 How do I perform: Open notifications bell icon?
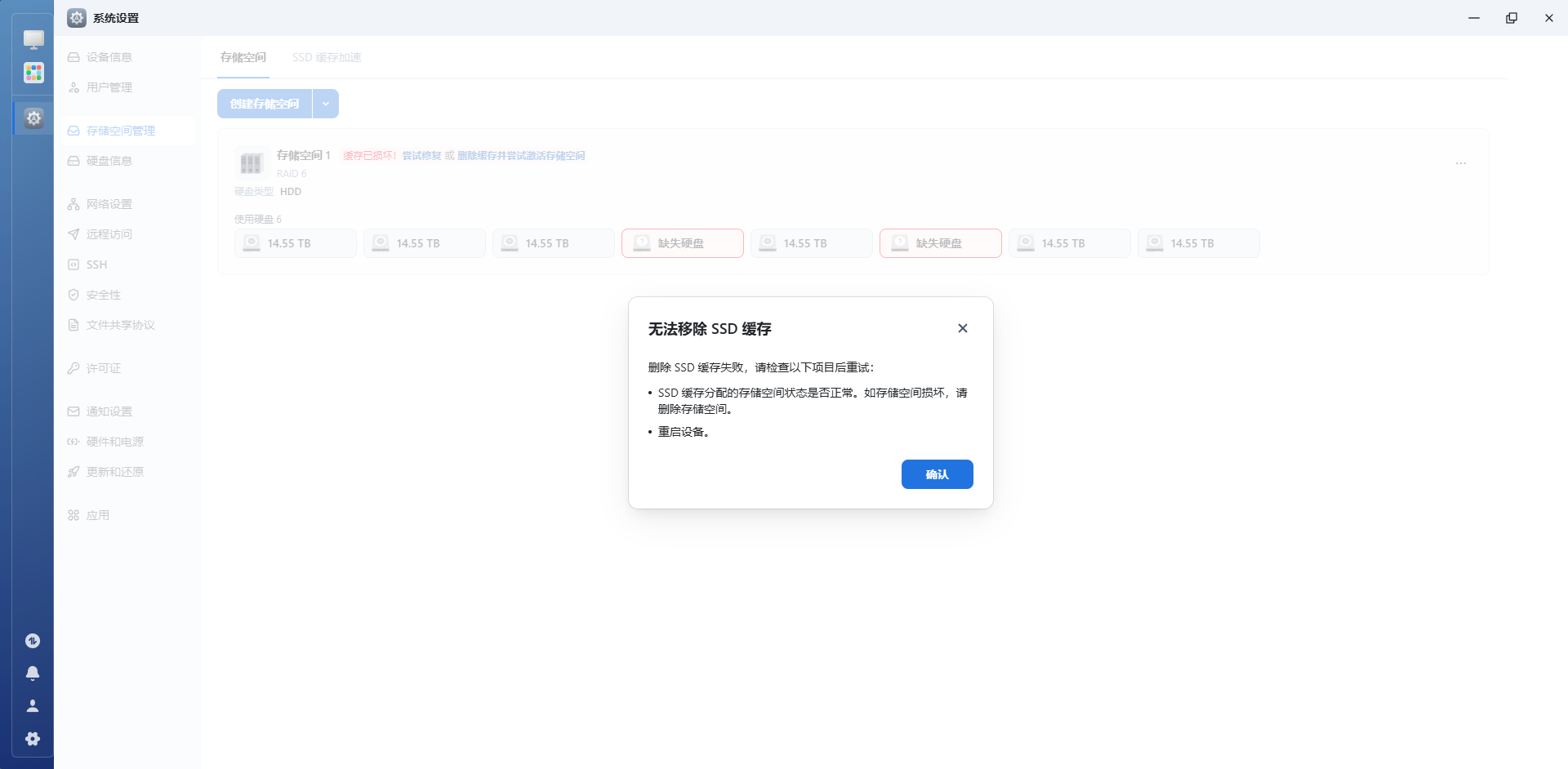click(33, 673)
